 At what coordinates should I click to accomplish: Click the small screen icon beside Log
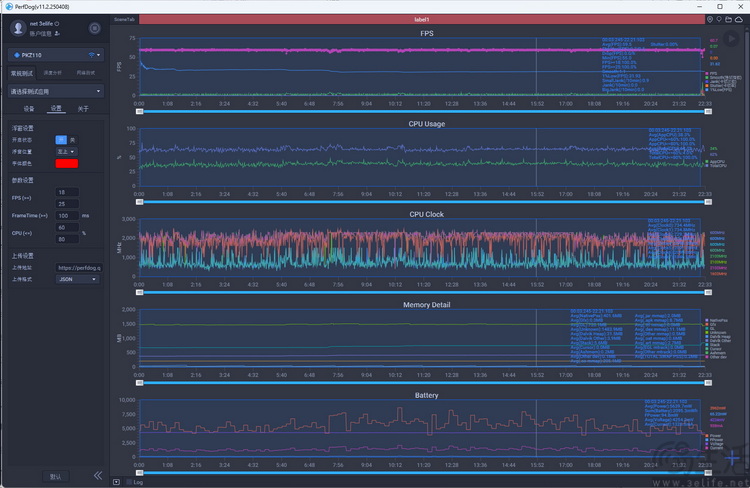coord(116,482)
